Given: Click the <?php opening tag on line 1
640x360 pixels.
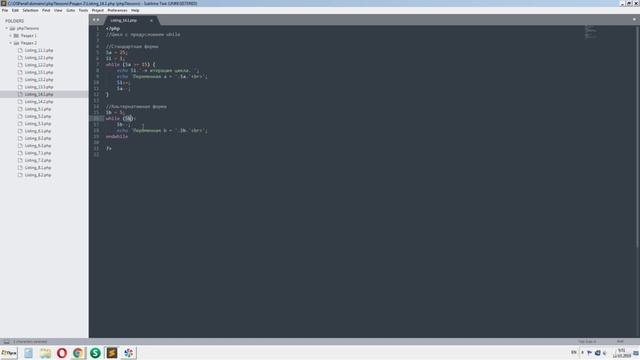Looking at the screenshot, I should [113, 29].
